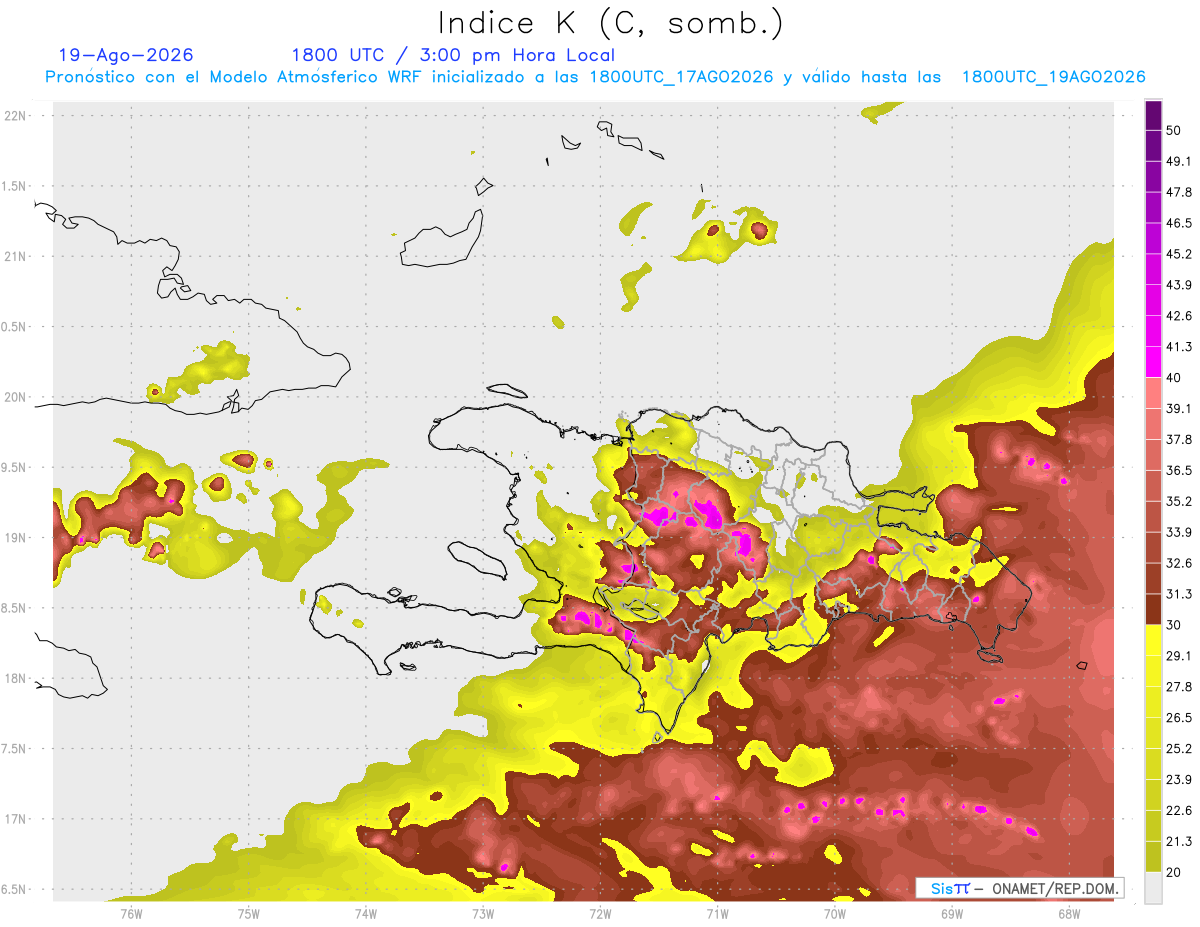
Task: Click the colorbar label '37.8'
Action: click(1179, 439)
